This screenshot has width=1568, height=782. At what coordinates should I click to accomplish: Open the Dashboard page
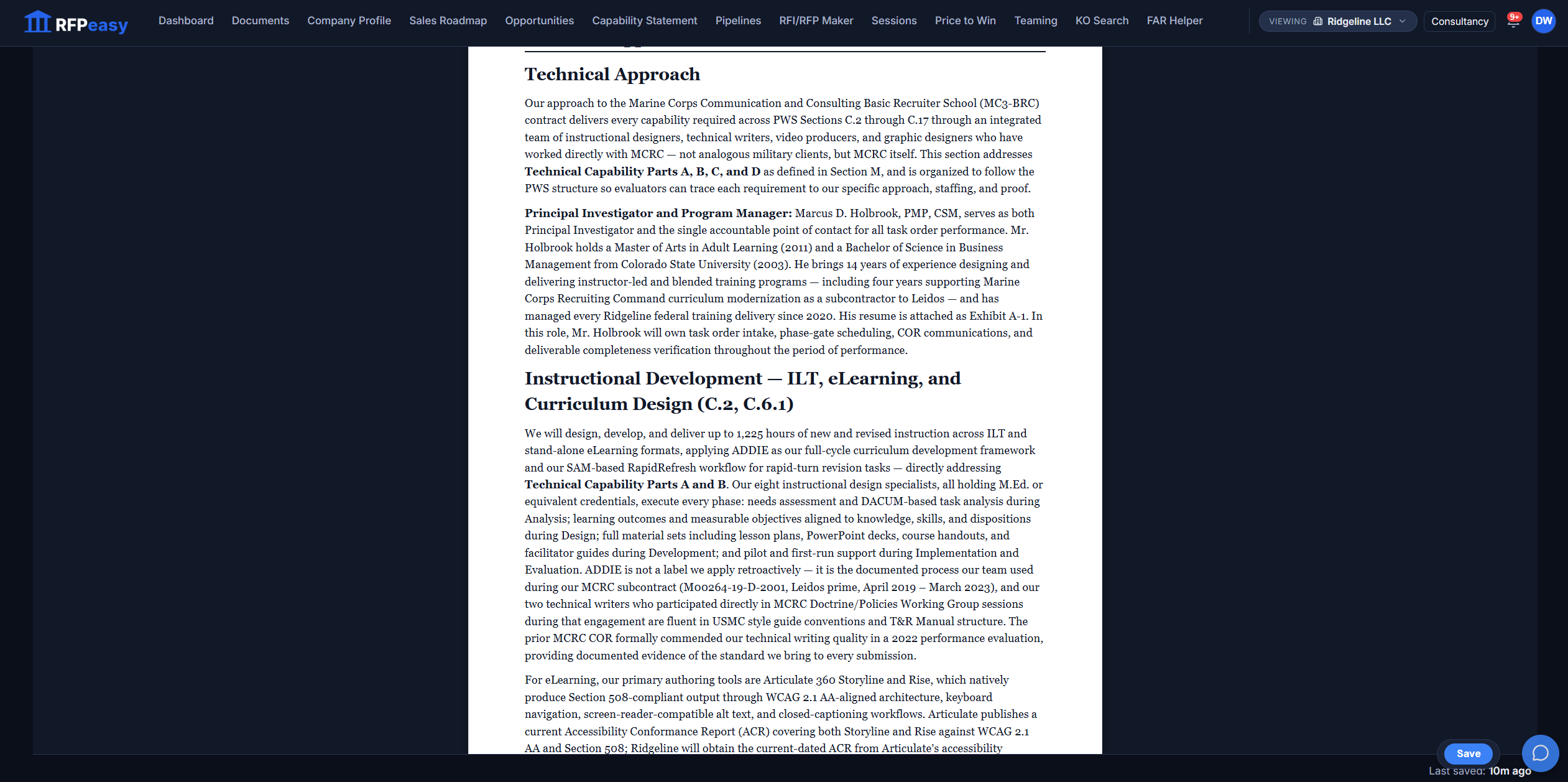186,21
